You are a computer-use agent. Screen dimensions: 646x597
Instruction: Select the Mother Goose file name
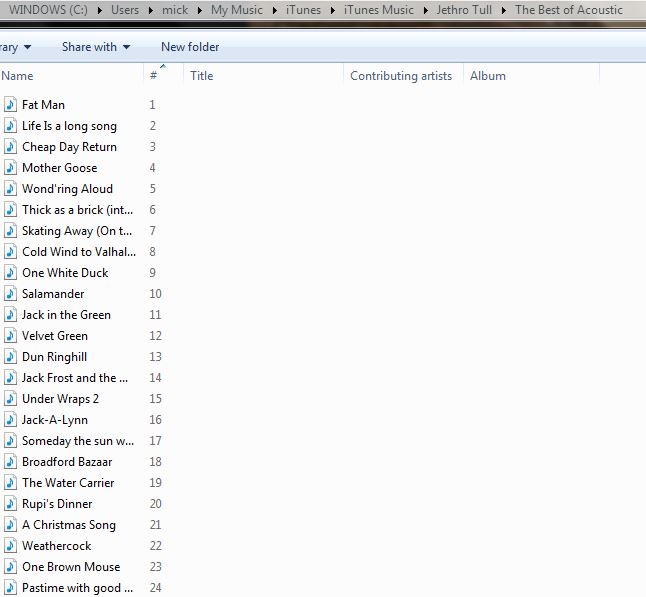click(x=59, y=168)
